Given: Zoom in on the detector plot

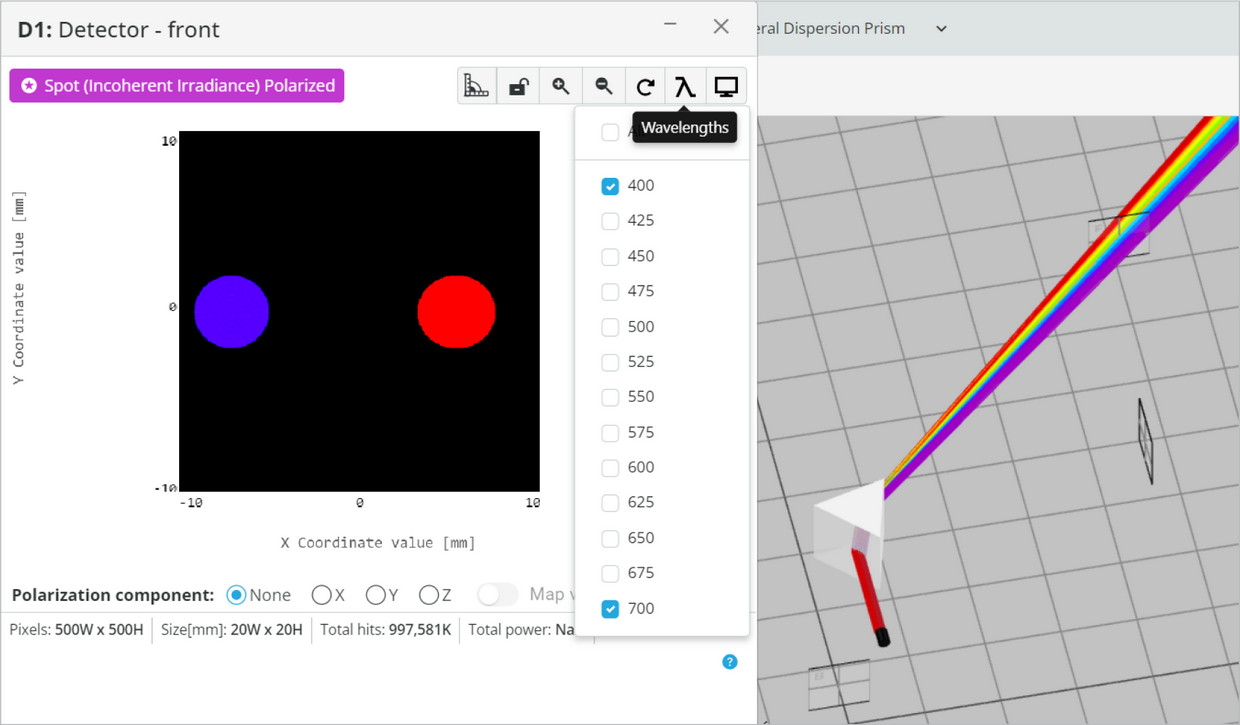Looking at the screenshot, I should tap(561, 86).
